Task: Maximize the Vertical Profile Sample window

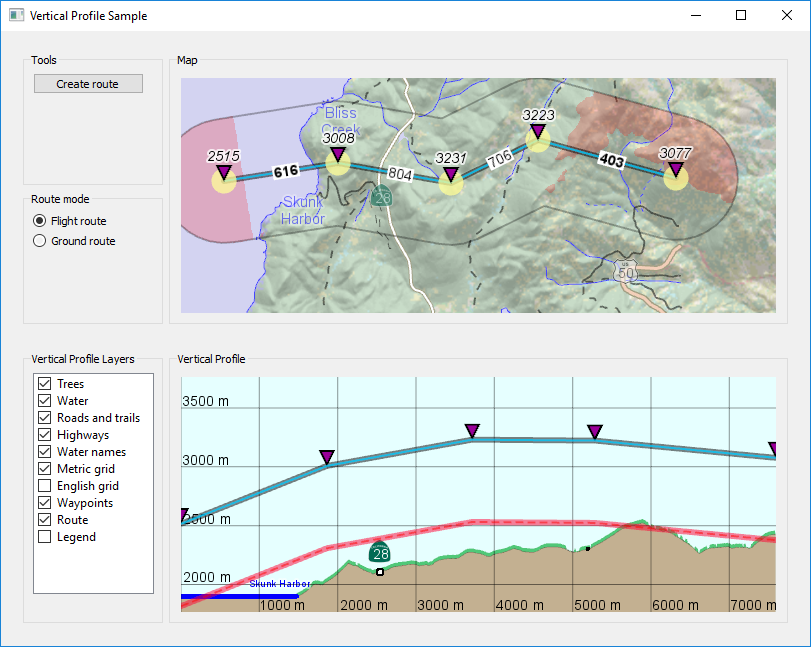Action: coord(741,15)
